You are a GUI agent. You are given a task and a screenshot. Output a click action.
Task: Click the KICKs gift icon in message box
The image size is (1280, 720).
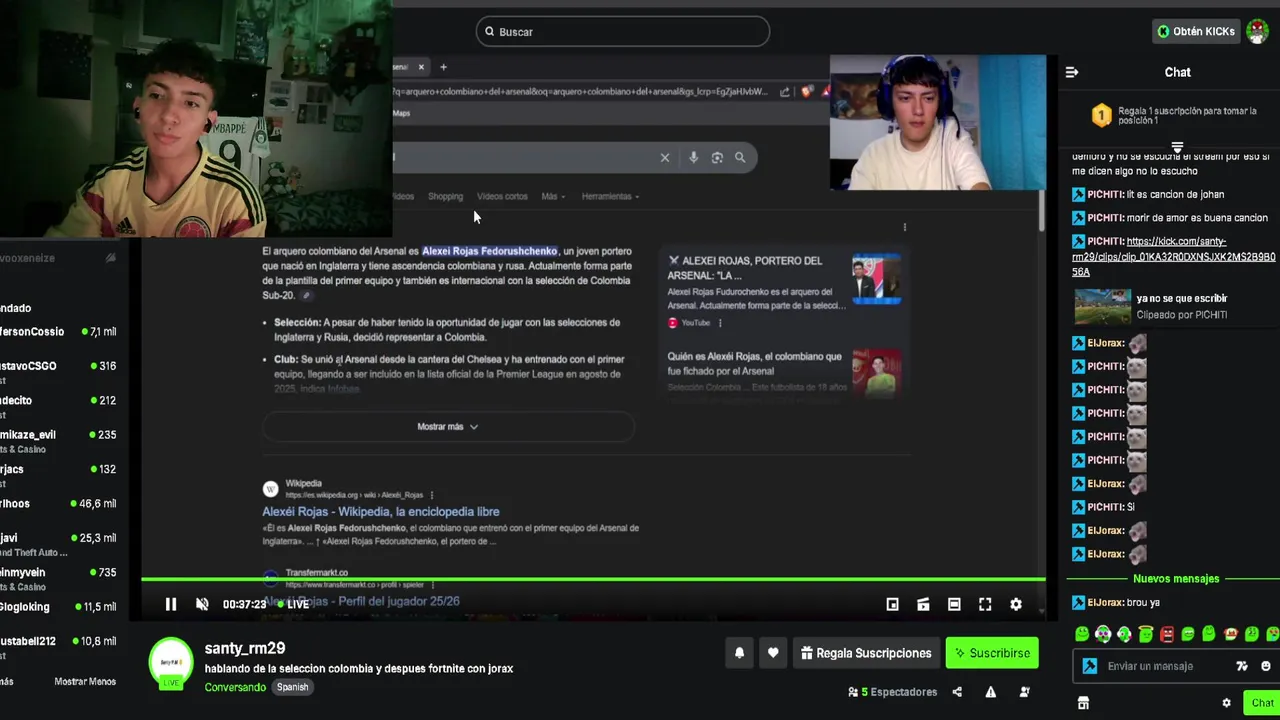[x=1242, y=666]
